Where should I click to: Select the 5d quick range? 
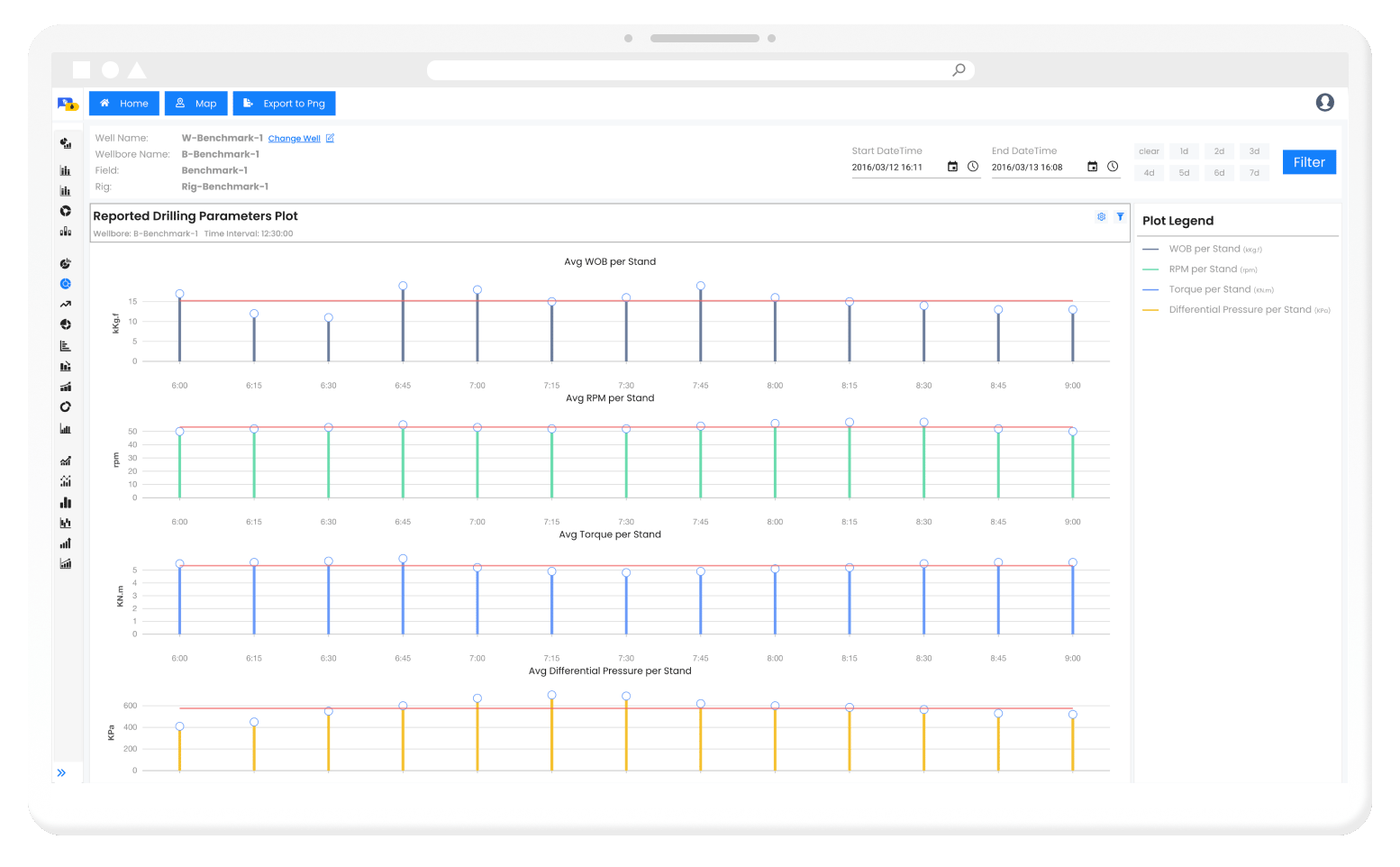(1184, 173)
